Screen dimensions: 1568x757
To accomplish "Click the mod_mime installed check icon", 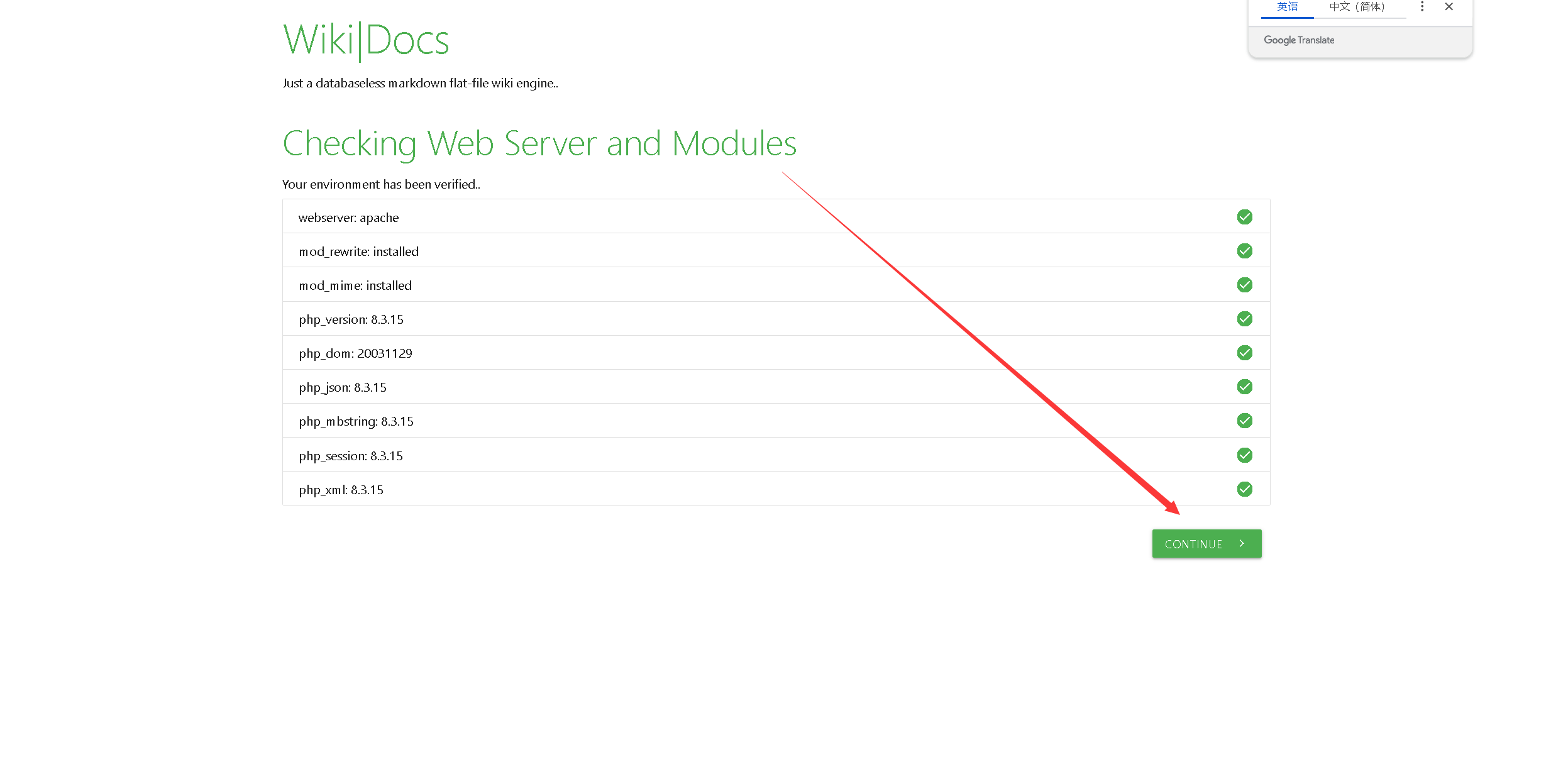I will [x=1244, y=285].
